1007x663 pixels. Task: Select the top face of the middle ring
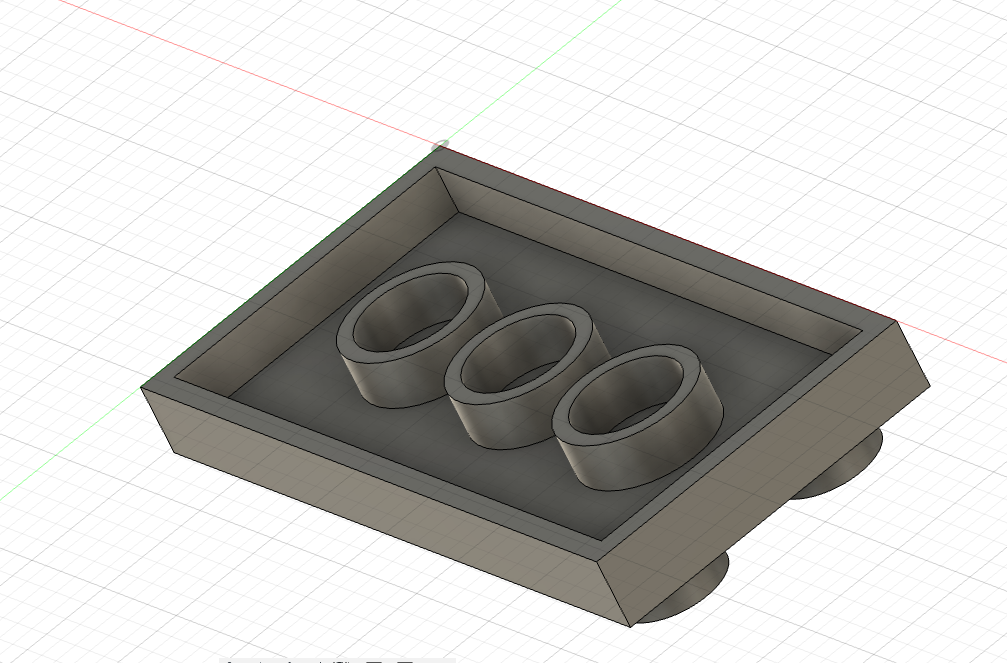point(456,374)
